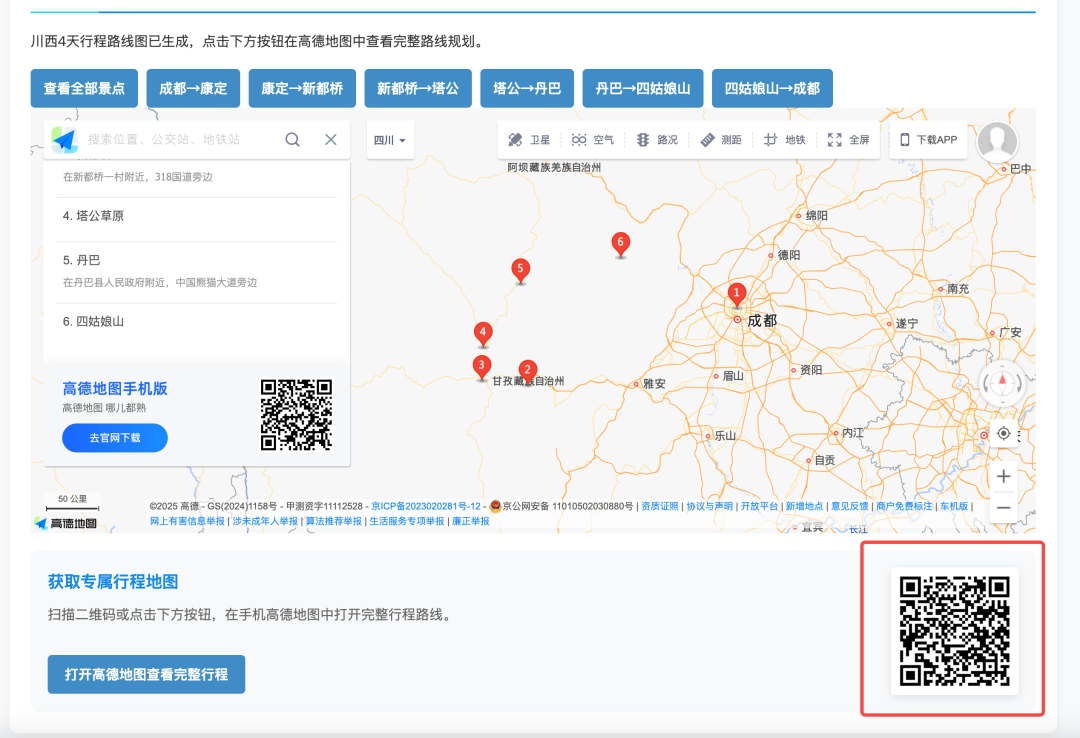The image size is (1080, 738).
Task: Open the user avatar profile
Action: point(996,142)
